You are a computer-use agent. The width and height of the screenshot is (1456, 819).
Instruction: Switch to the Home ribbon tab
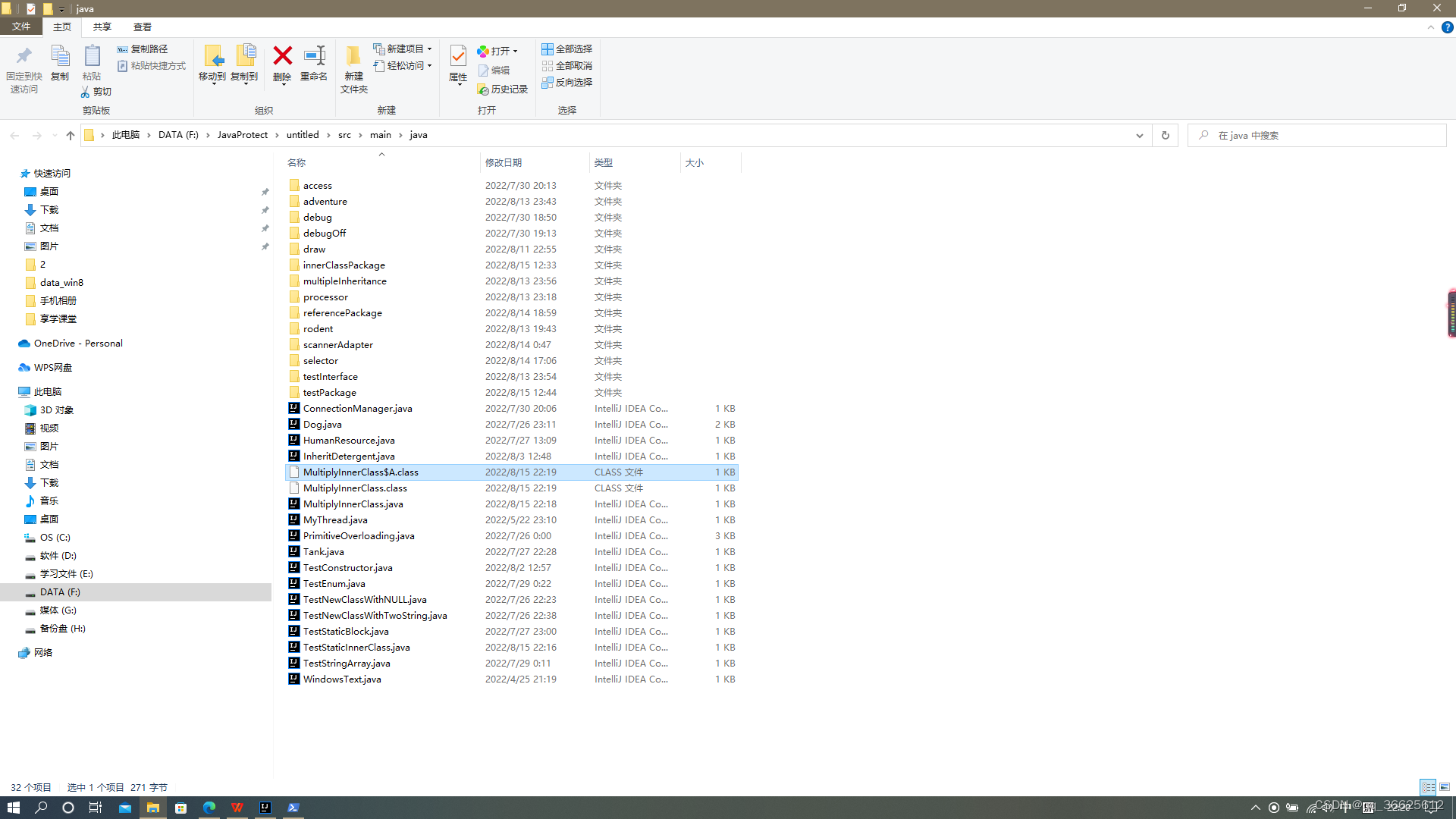(x=62, y=27)
